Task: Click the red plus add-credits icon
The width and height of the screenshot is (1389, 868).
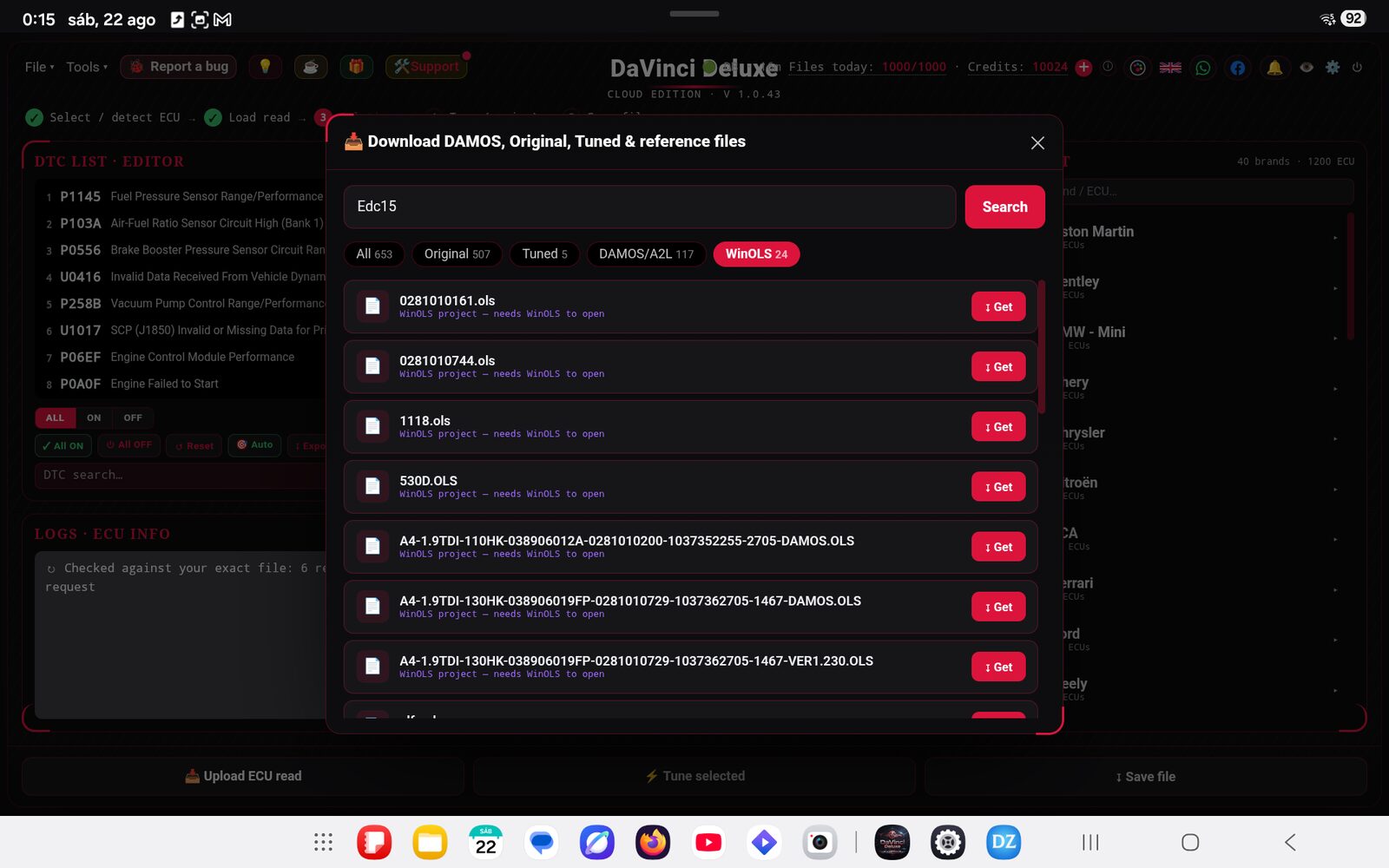Action: pos(1083,67)
